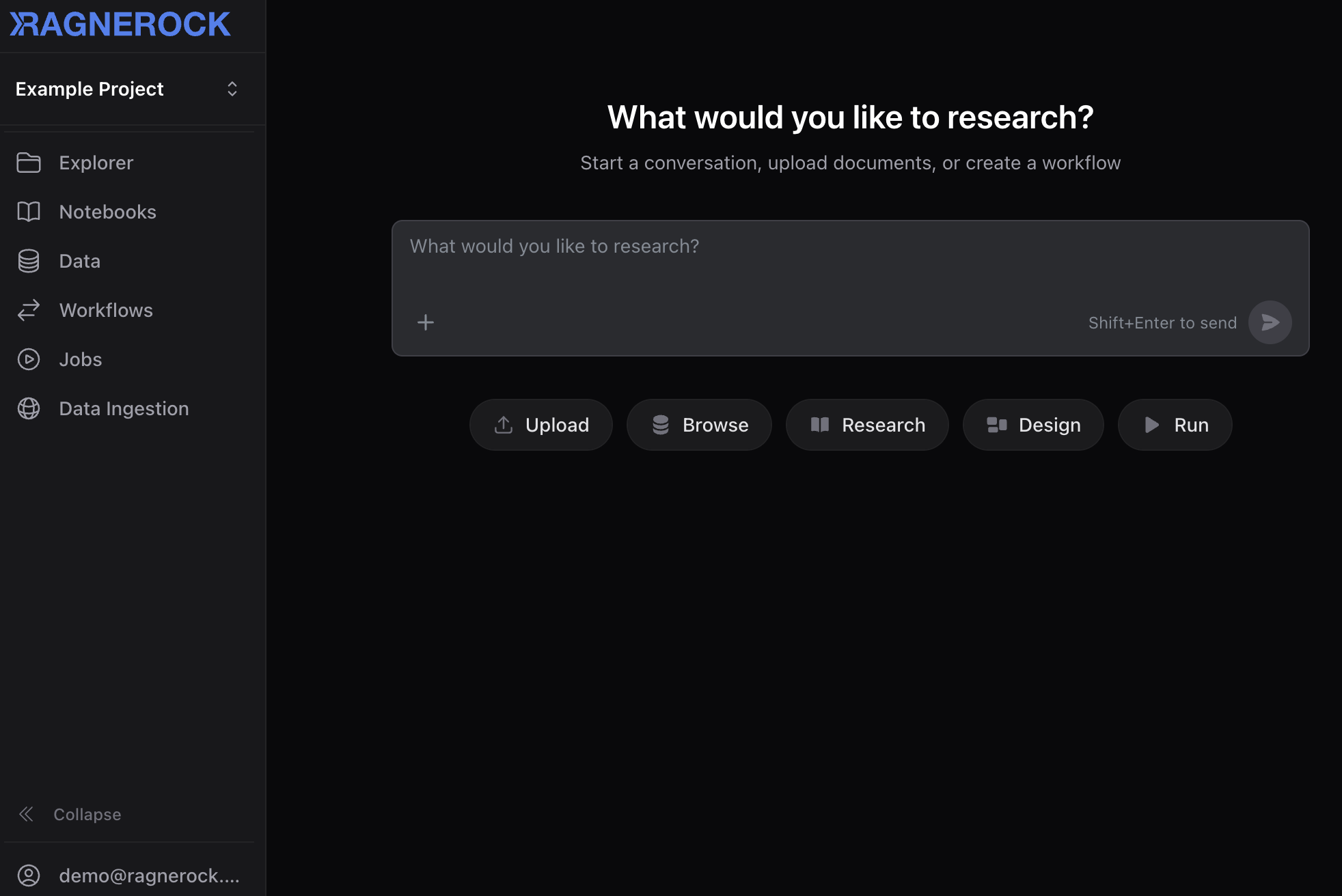Click the Data database icon

(x=29, y=261)
